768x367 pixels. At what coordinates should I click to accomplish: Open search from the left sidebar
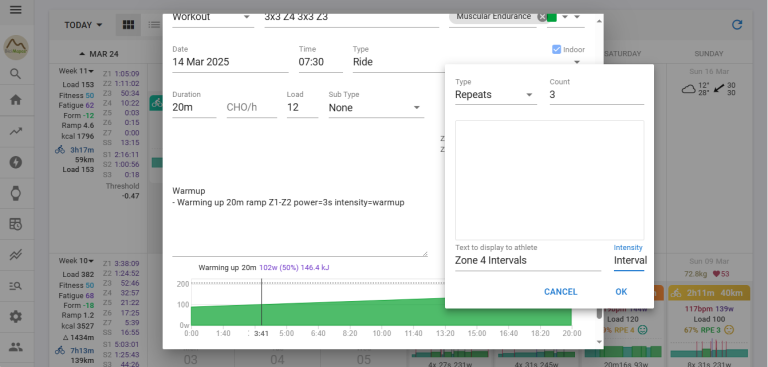coord(16,74)
